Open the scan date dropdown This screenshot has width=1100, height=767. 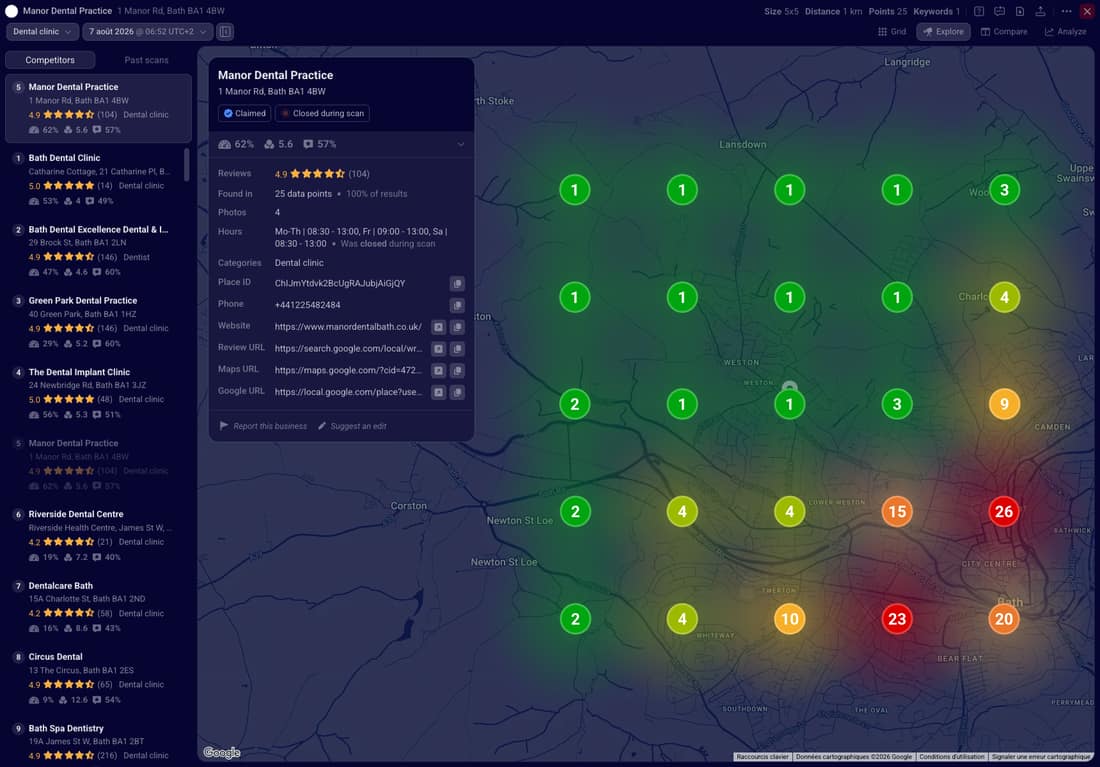tap(148, 32)
